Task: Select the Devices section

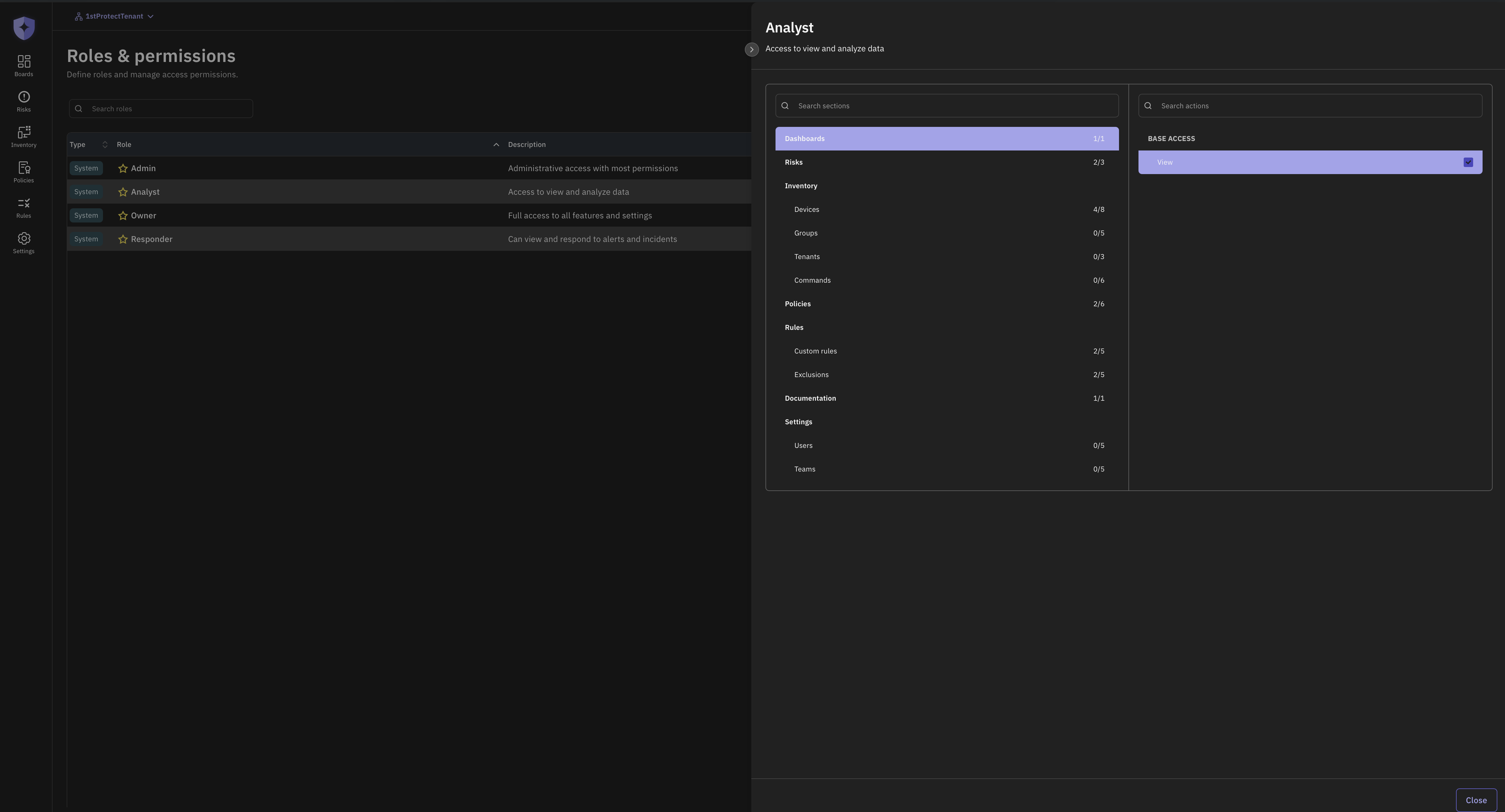Action: (947, 210)
